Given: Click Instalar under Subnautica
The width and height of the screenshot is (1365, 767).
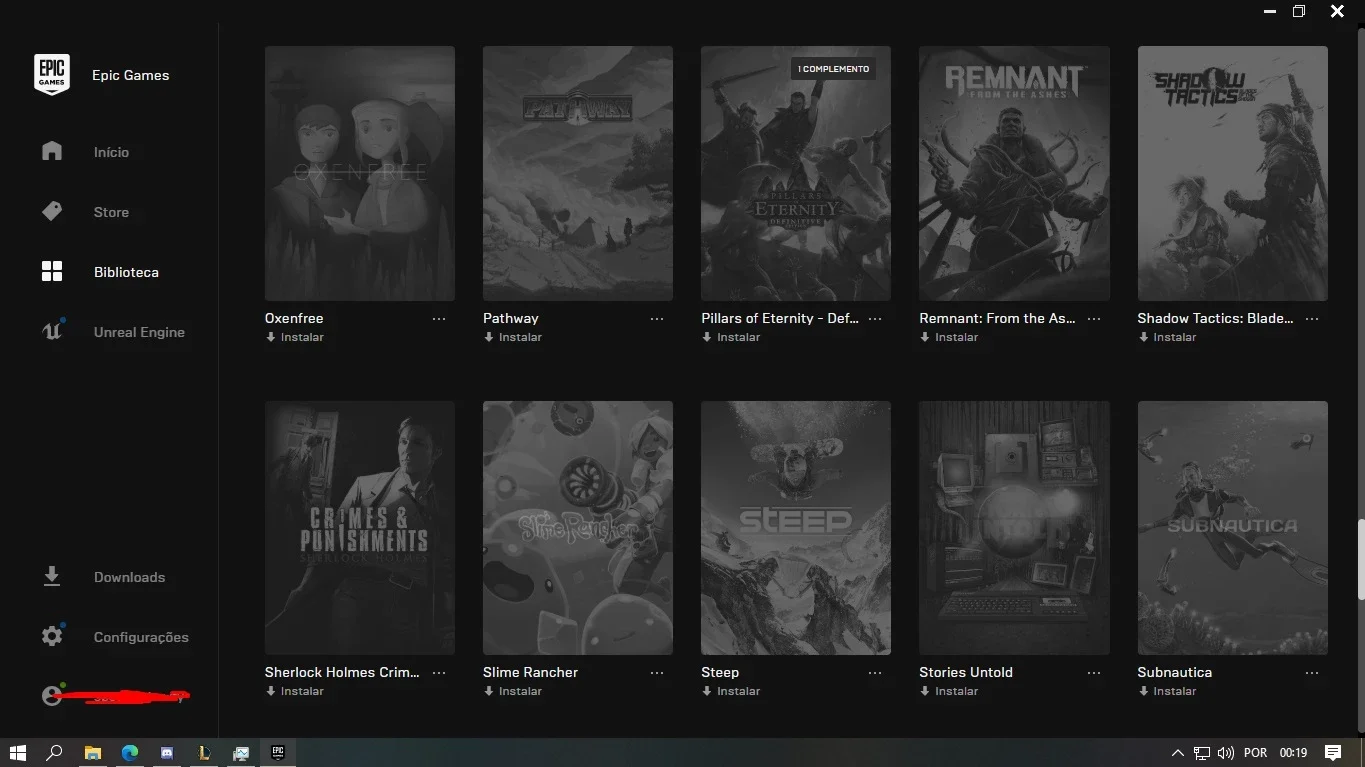Looking at the screenshot, I should click(1167, 691).
